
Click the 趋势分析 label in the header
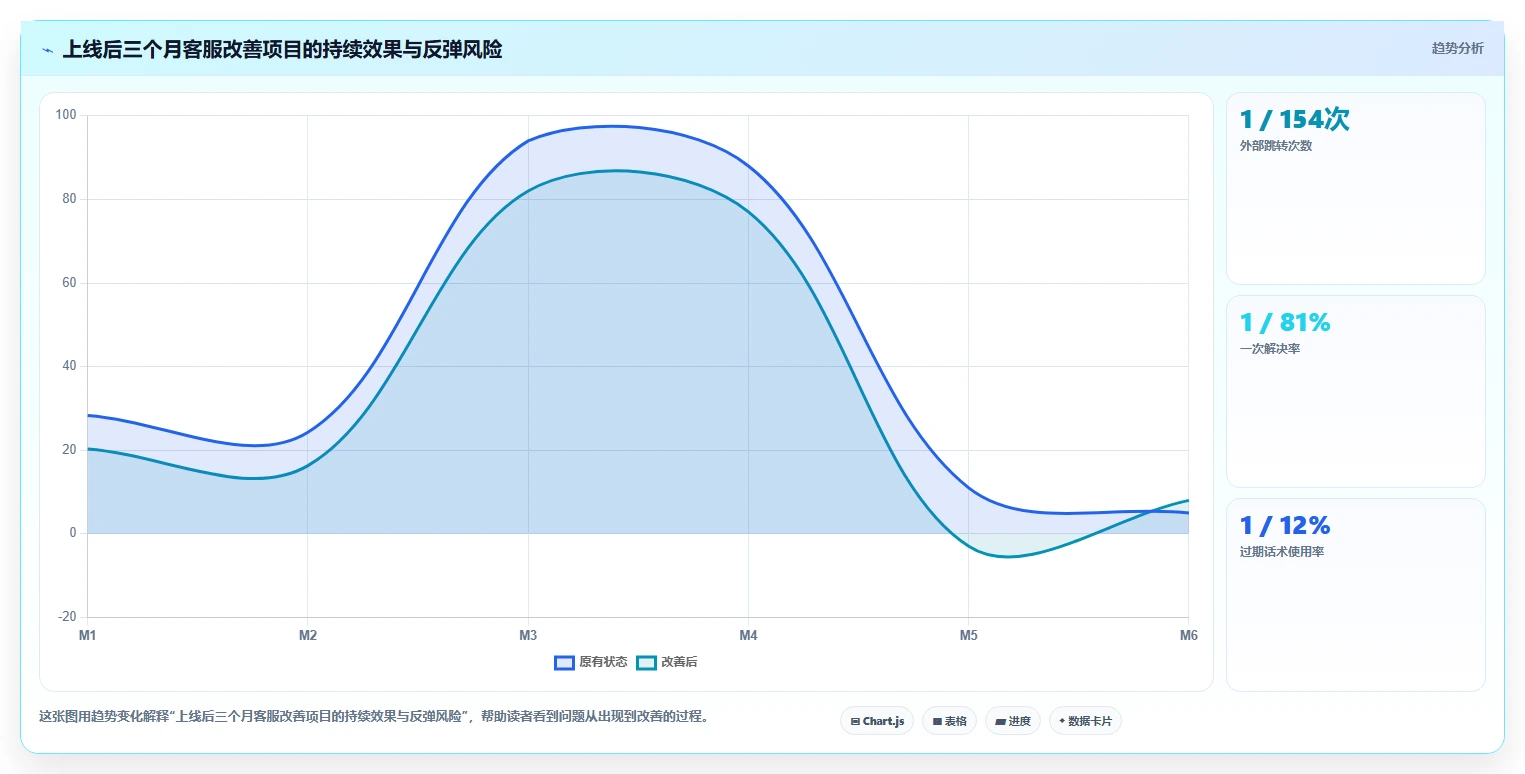point(1457,48)
